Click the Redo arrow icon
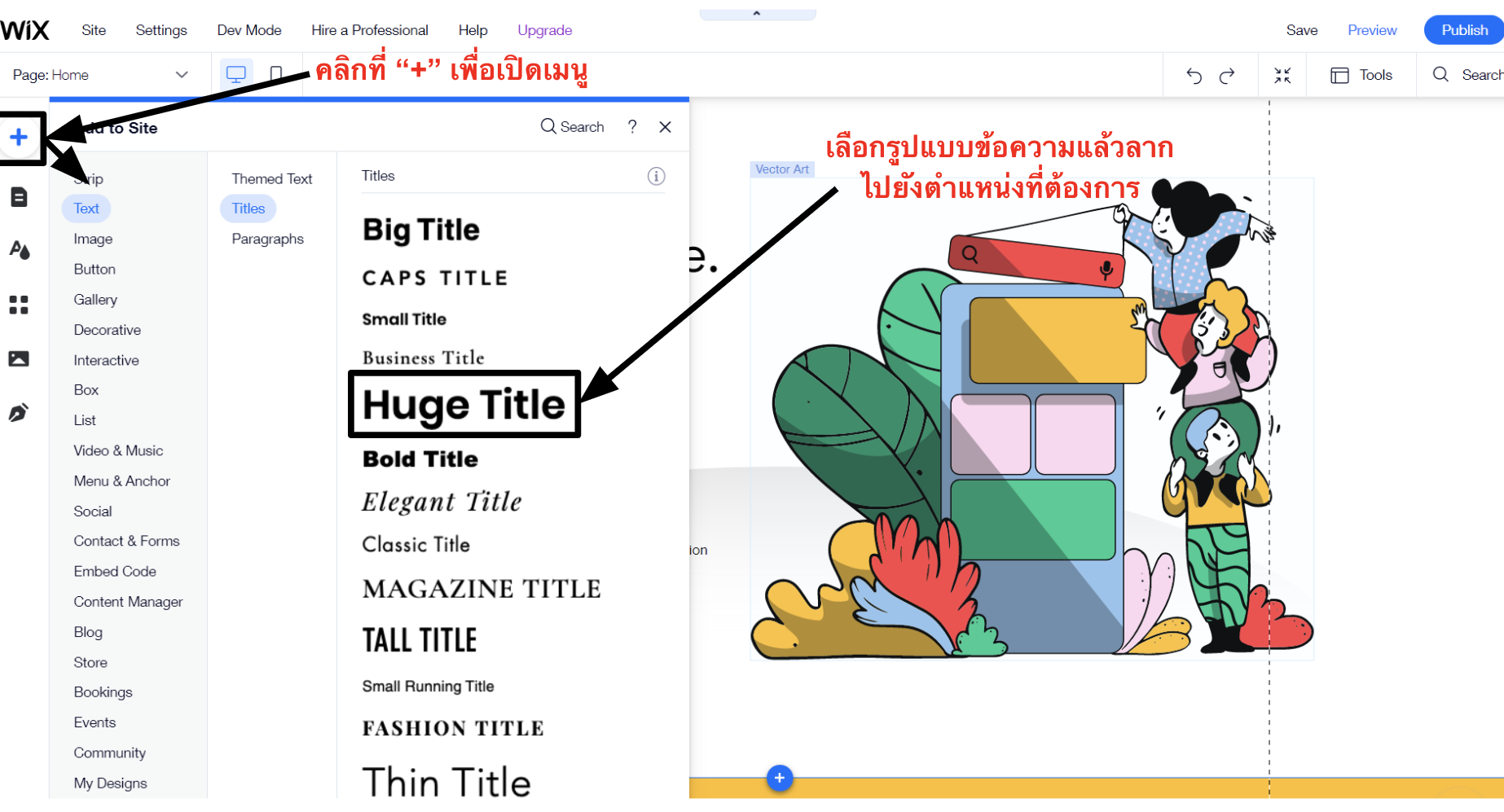 click(1227, 75)
